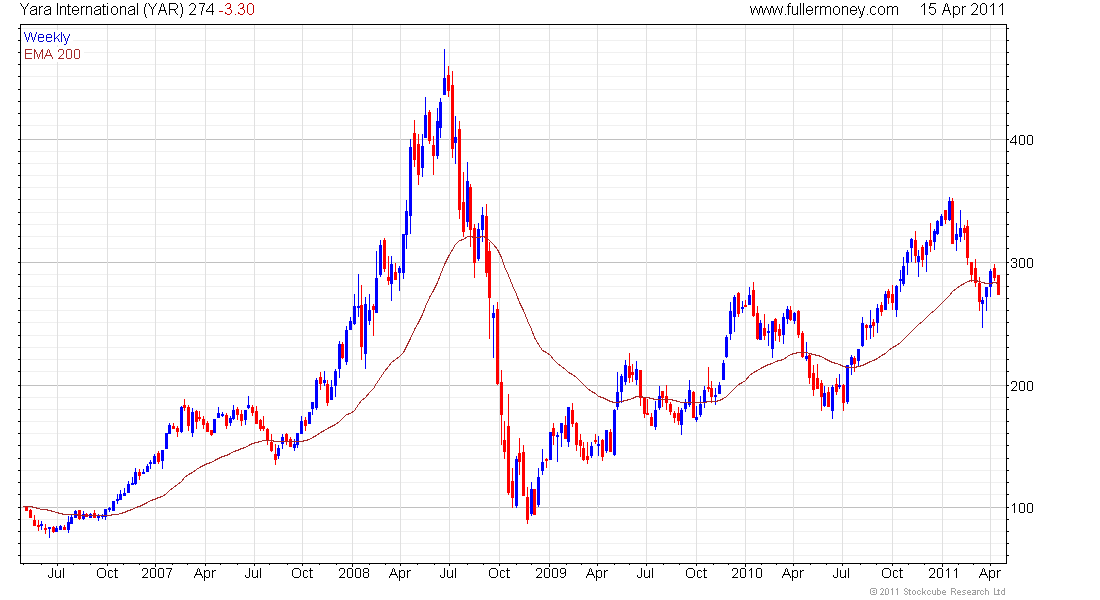The width and height of the screenshot is (1100, 600).
Task: Click the 2007 label on time axis
Action: (156, 573)
